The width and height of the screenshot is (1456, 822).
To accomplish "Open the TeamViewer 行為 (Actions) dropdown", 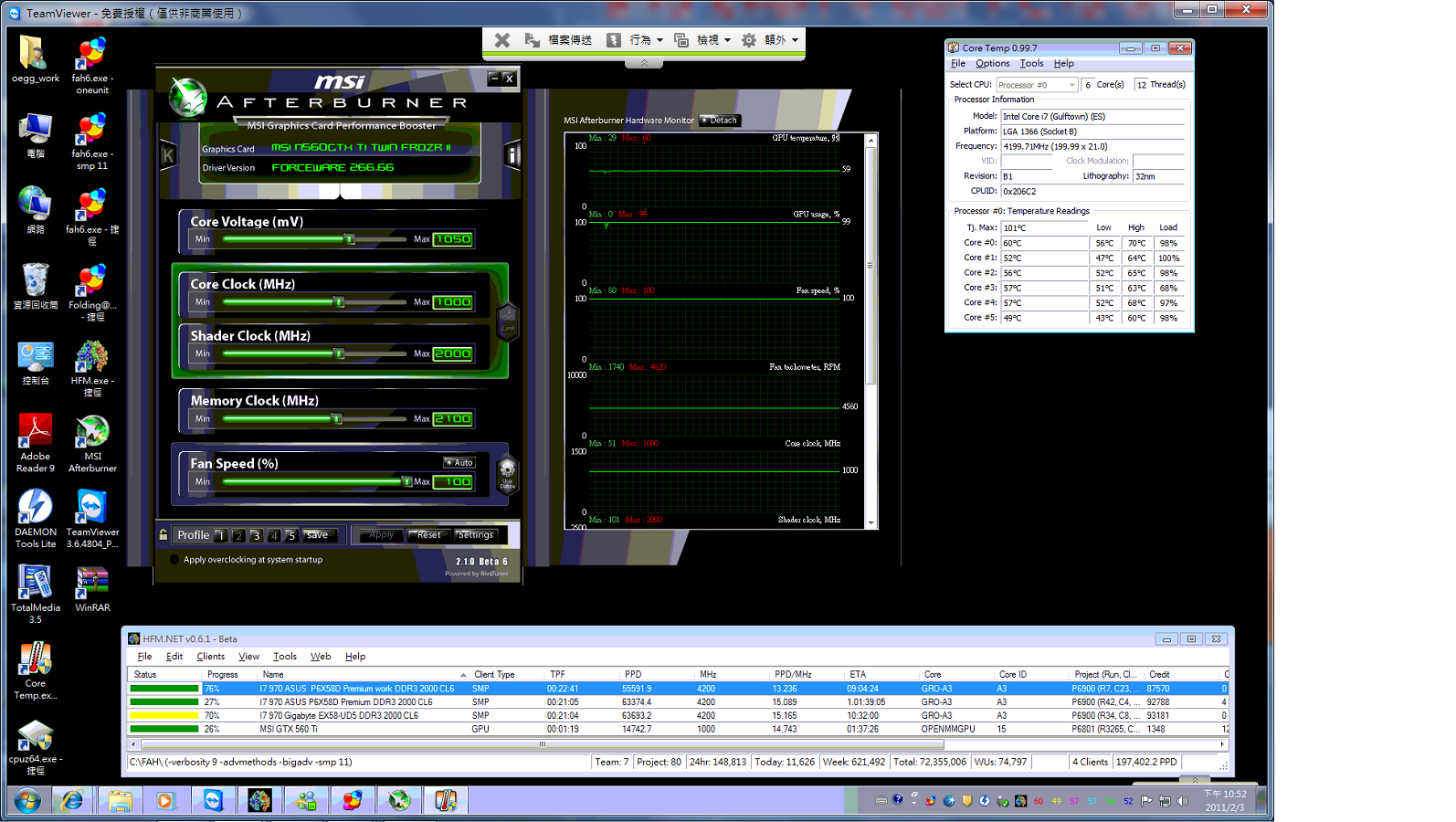I will [636, 40].
